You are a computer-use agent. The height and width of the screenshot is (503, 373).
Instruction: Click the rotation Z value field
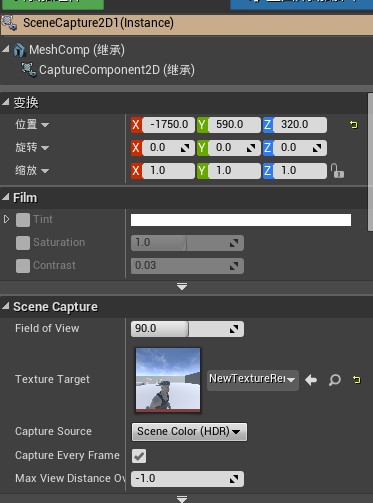pos(300,148)
